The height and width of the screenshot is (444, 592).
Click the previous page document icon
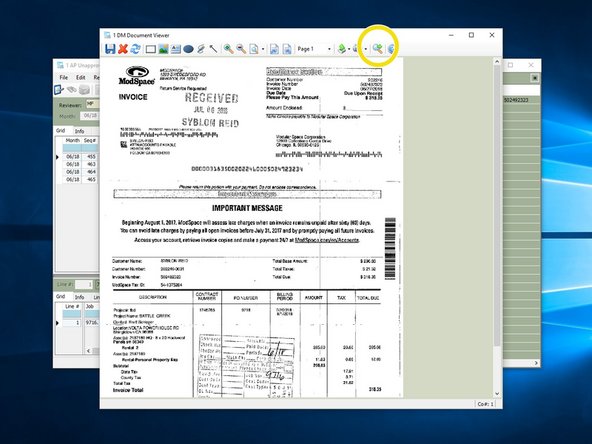click(x=274, y=49)
